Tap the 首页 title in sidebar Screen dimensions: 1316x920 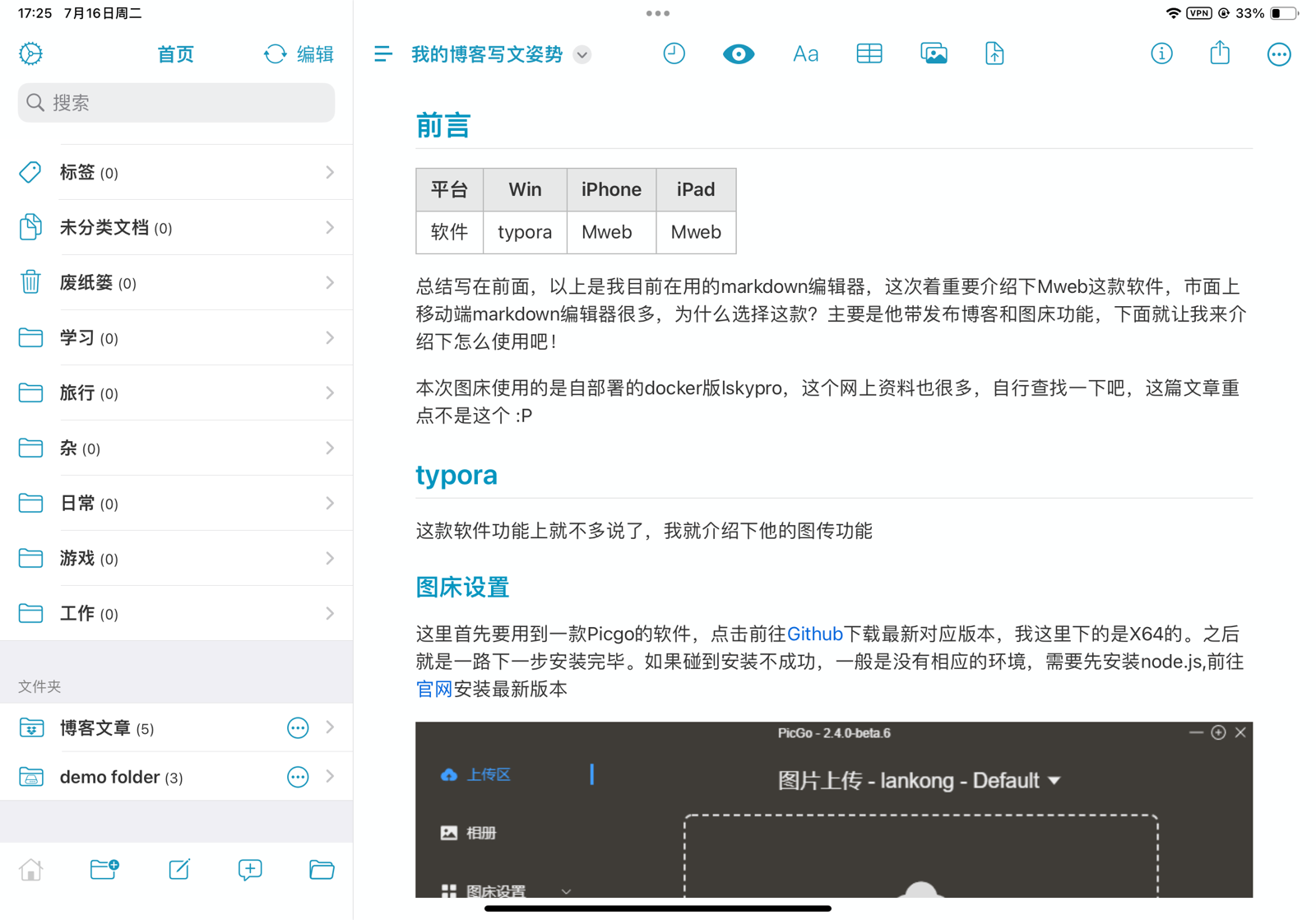coord(175,54)
